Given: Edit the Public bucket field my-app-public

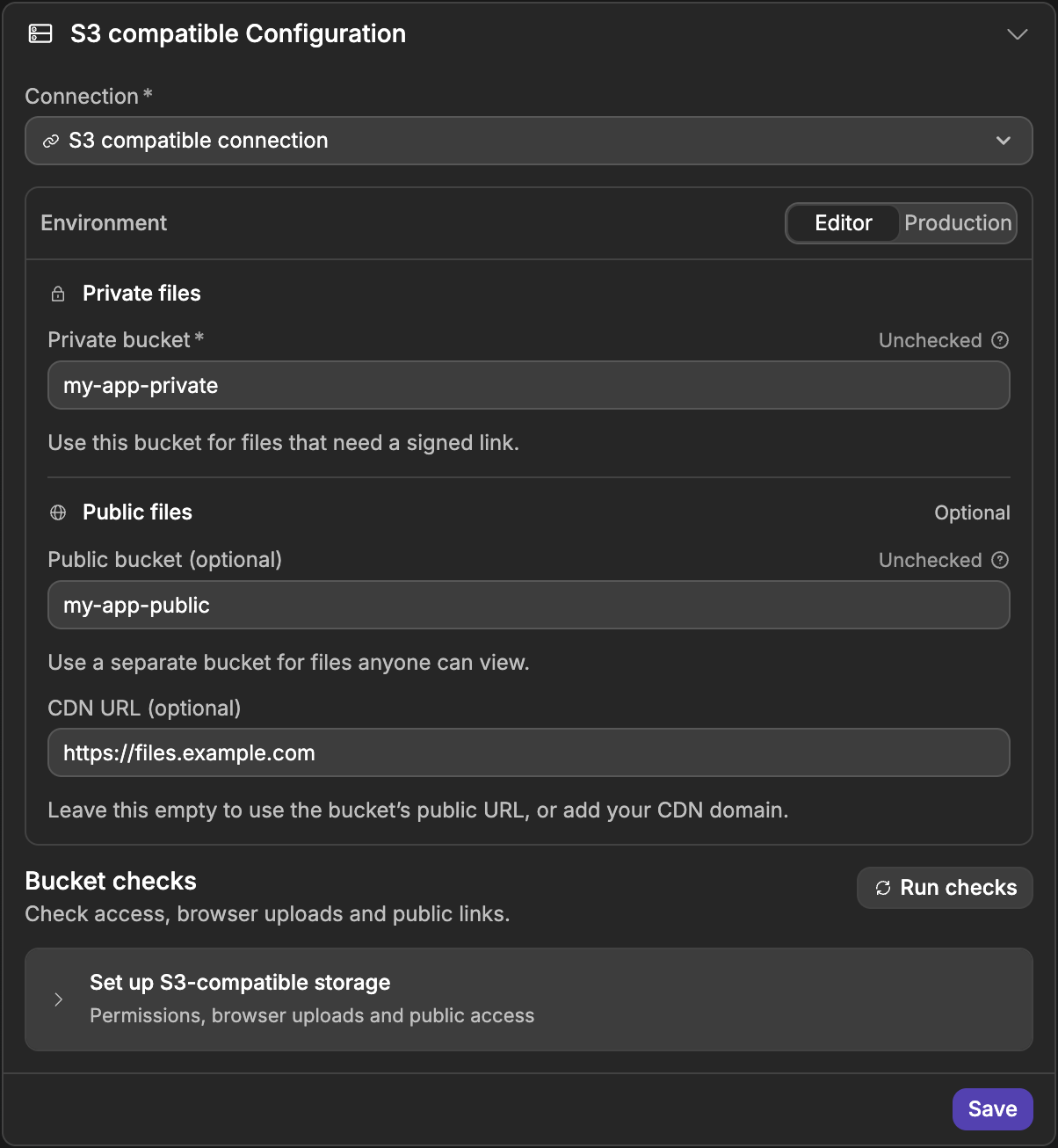Looking at the screenshot, I should pos(528,605).
